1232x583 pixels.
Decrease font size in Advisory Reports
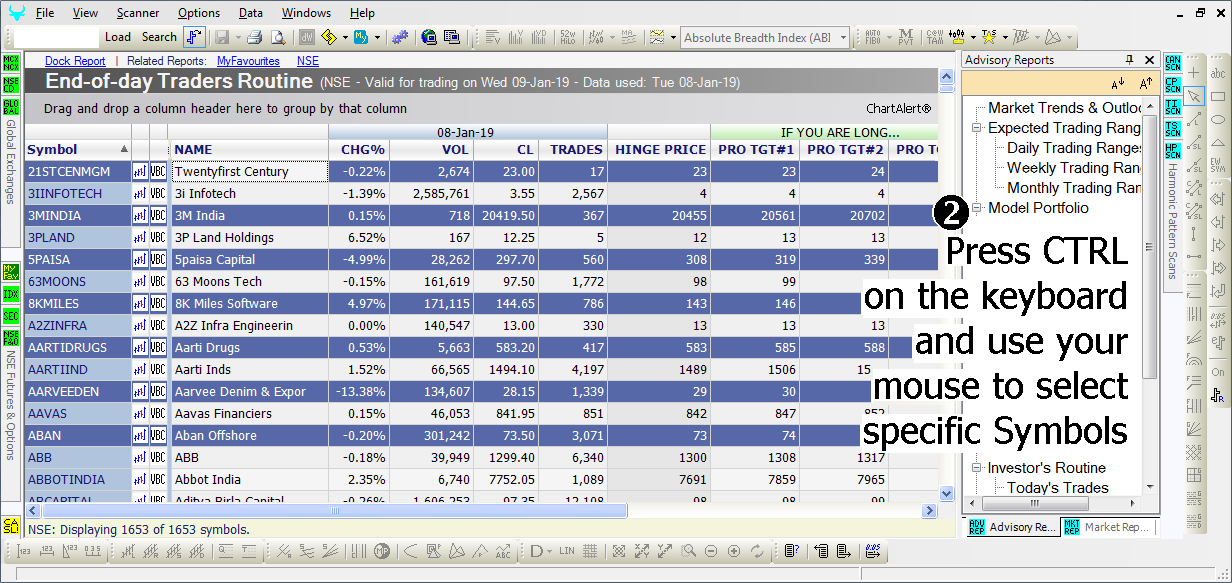click(x=1117, y=83)
